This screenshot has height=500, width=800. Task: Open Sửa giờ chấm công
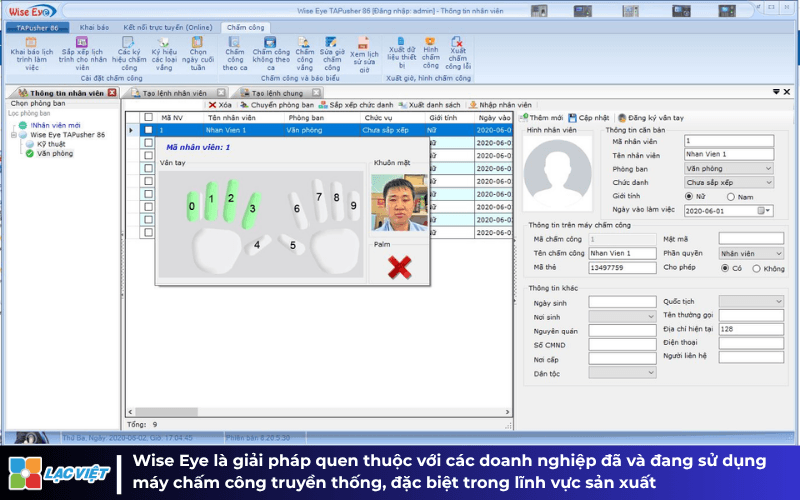click(x=332, y=54)
